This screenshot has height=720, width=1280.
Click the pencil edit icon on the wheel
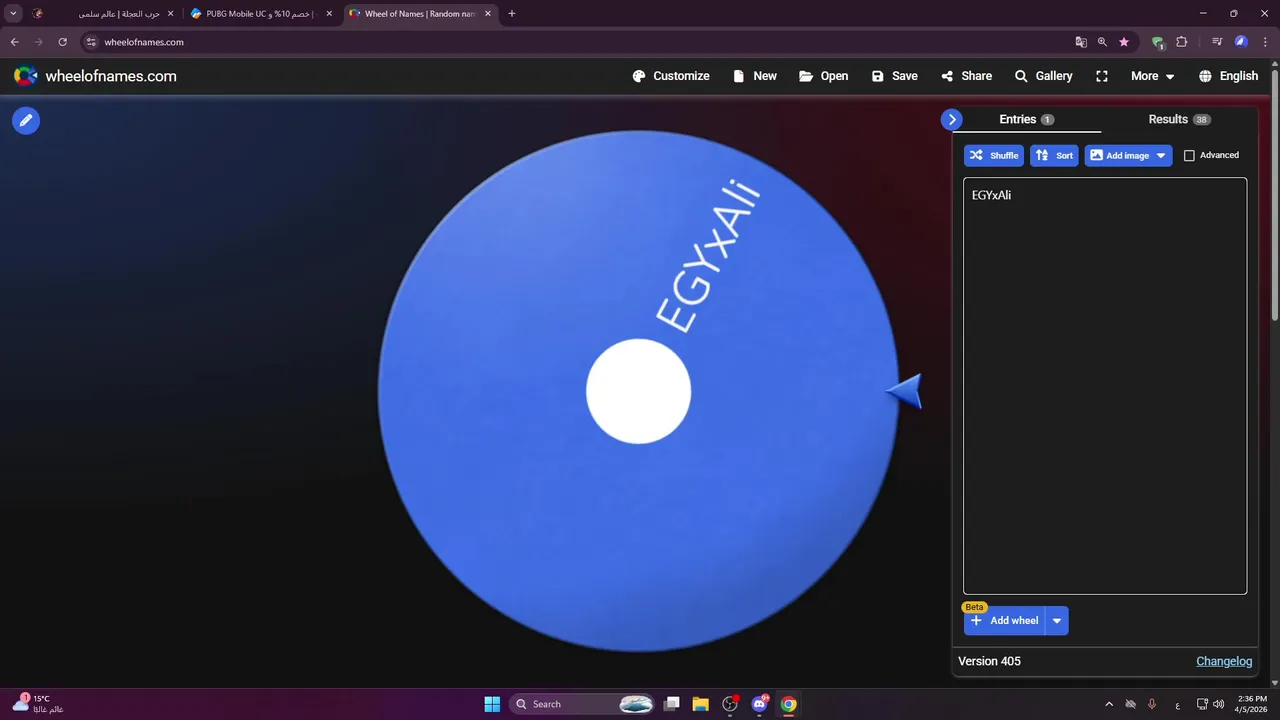(x=26, y=120)
